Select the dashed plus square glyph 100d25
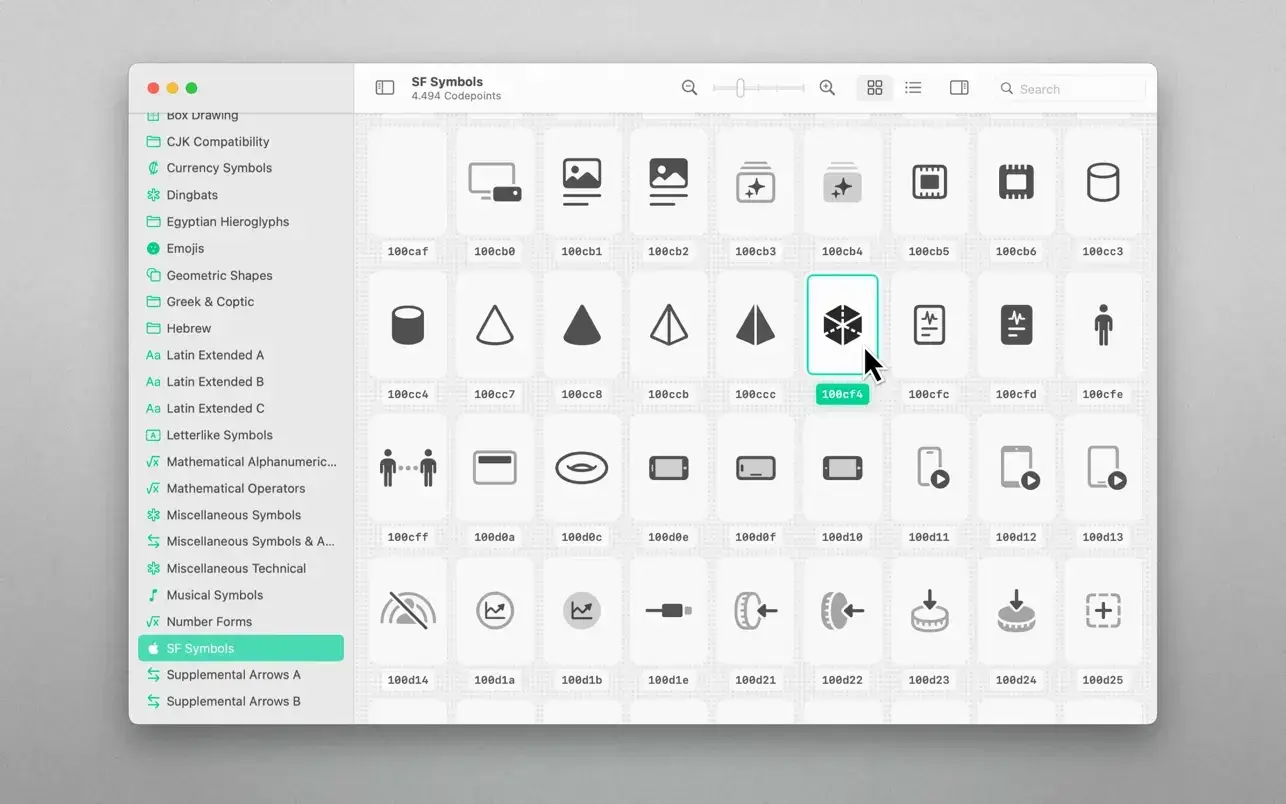 tap(1102, 610)
